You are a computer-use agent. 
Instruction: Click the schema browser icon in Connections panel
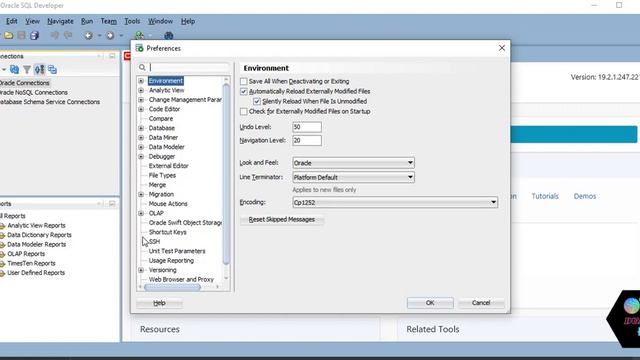pyautogui.click(x=39, y=69)
